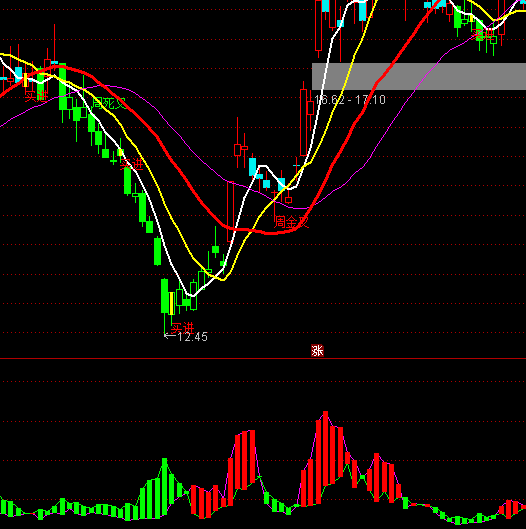
Task: Click the arrow pointing to the 12.45 low
Action: tap(170, 335)
